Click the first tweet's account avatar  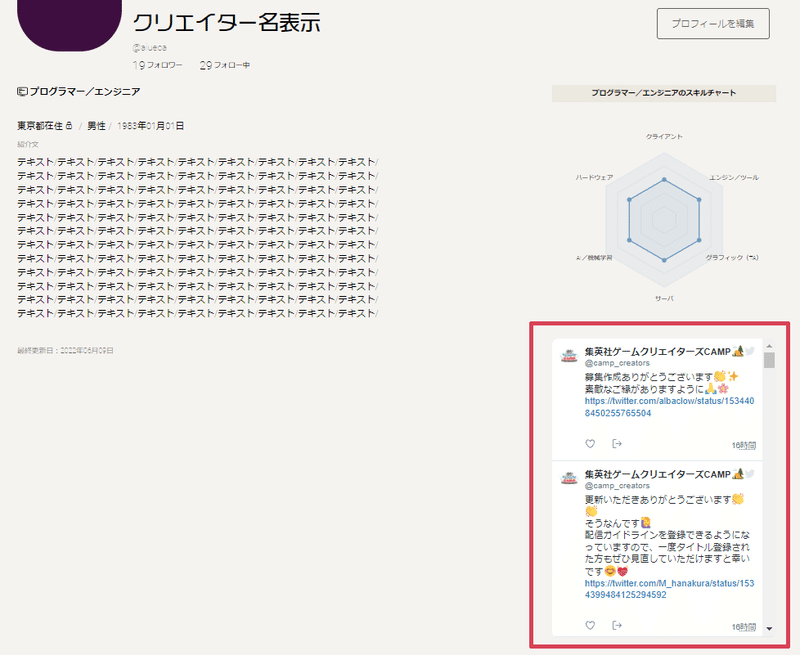pos(569,356)
